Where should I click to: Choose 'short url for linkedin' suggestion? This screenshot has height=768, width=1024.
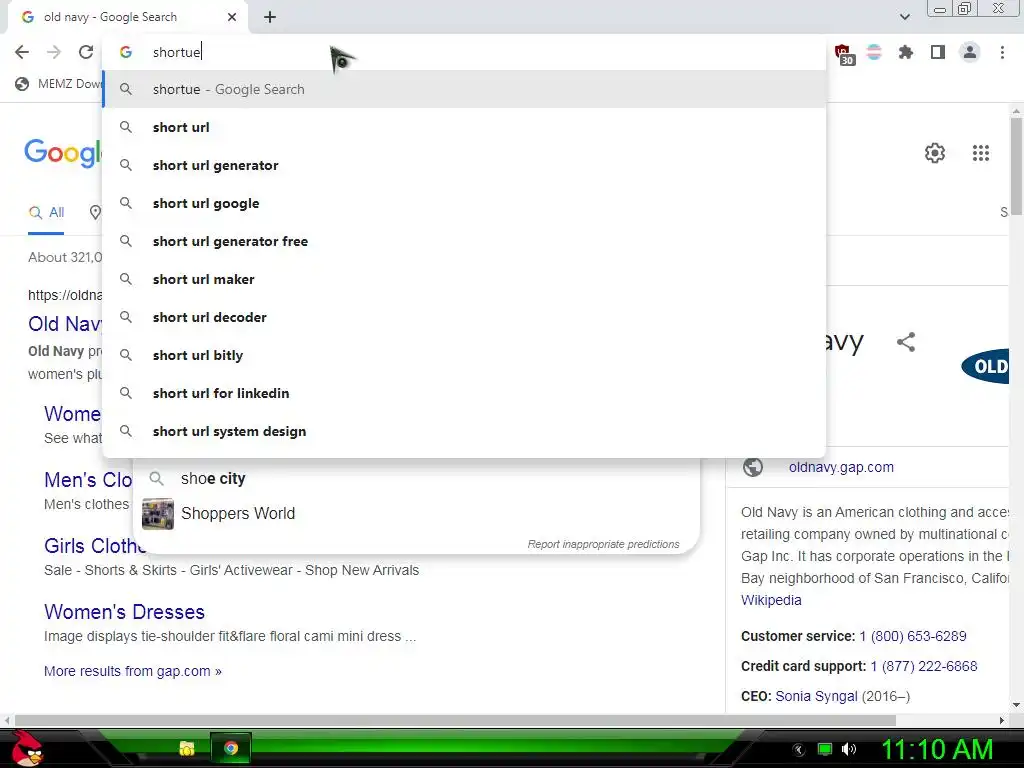pos(464,393)
